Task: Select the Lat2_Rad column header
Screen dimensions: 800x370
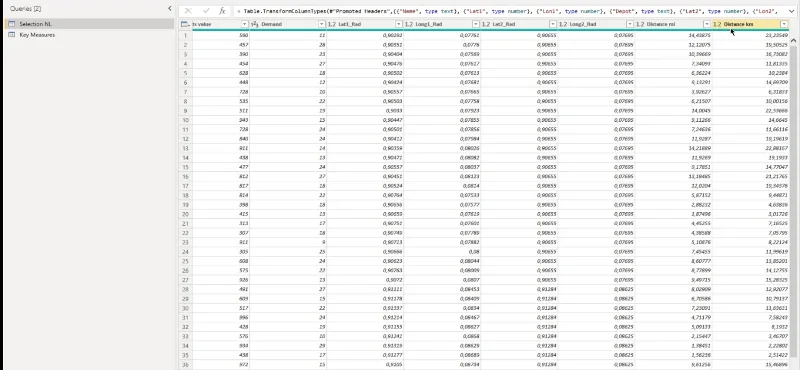Action: click(x=519, y=24)
